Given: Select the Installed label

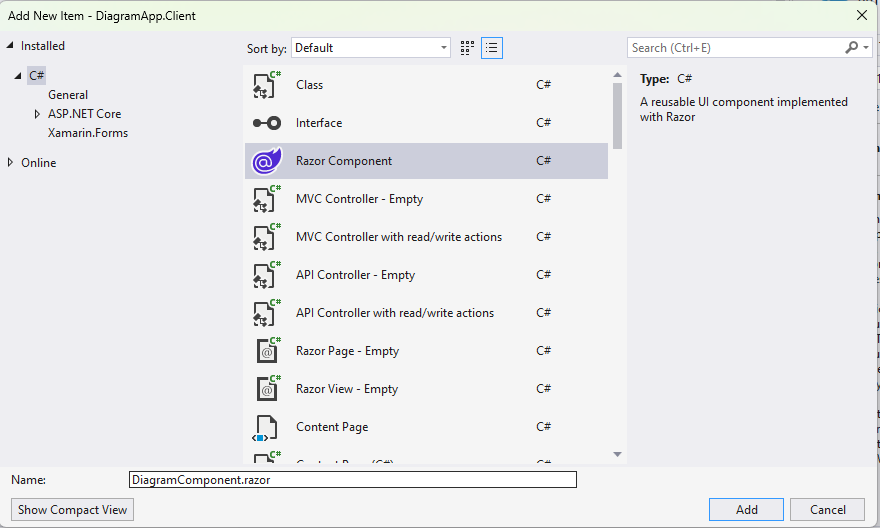Looking at the screenshot, I should tap(43, 46).
